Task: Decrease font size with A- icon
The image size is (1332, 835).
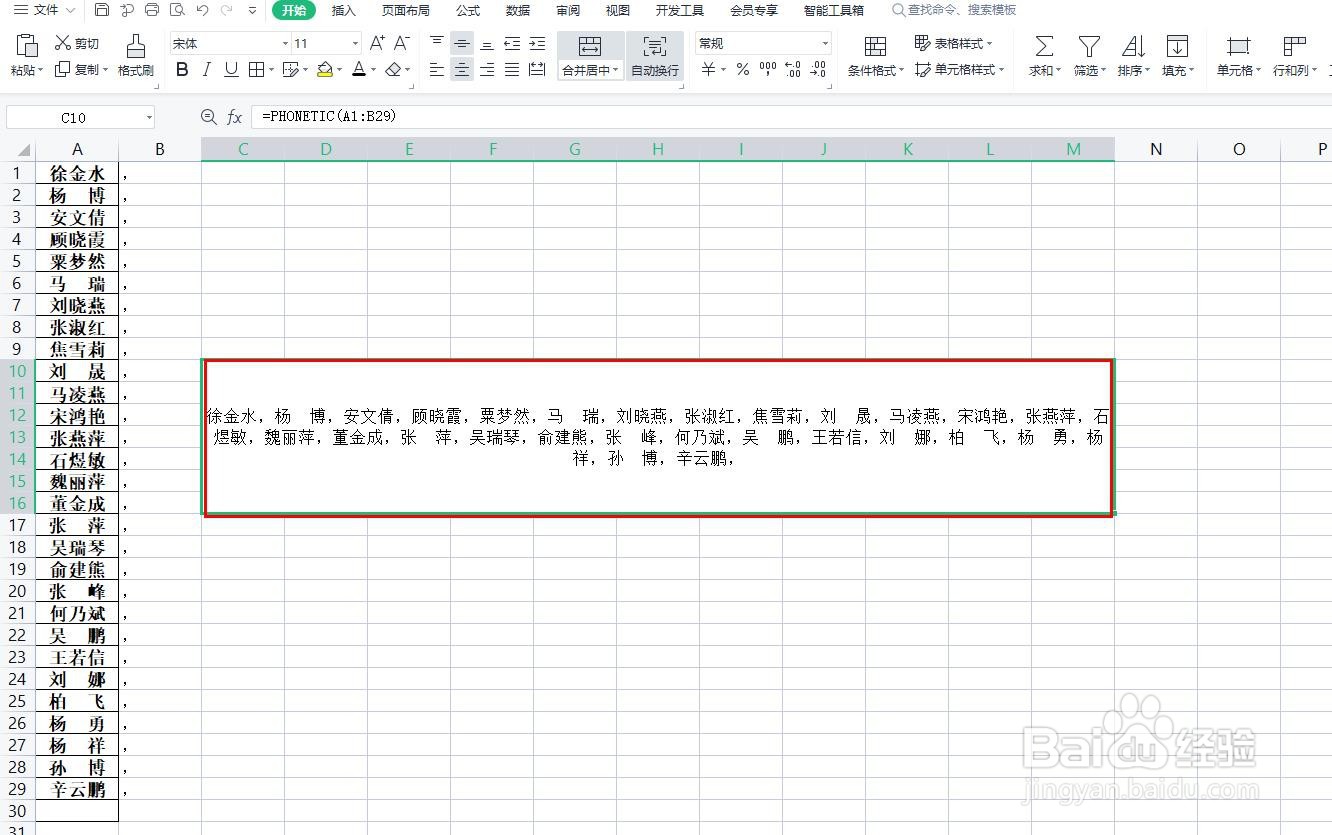Action: [x=402, y=43]
